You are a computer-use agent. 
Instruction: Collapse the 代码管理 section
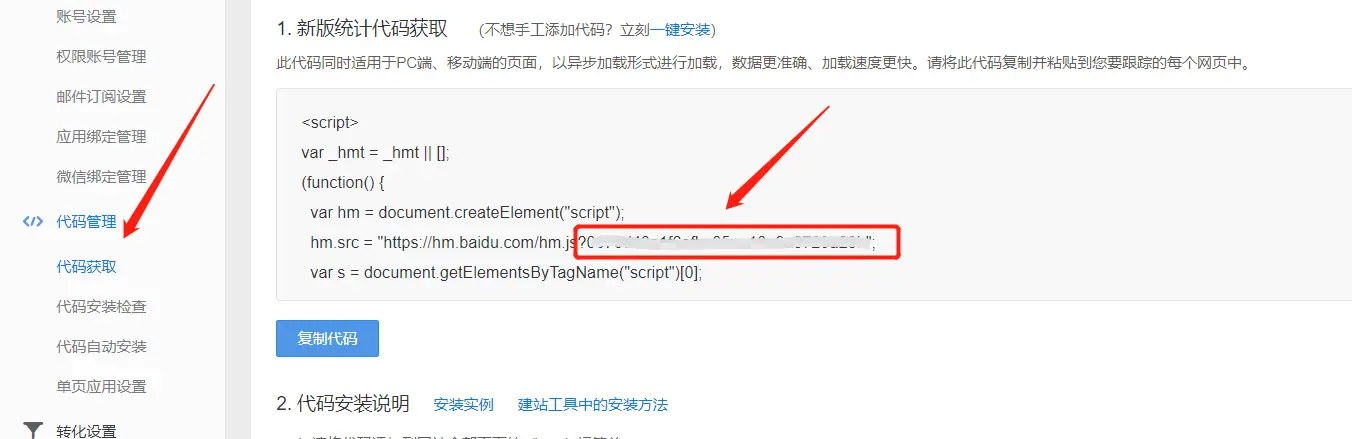point(86,222)
